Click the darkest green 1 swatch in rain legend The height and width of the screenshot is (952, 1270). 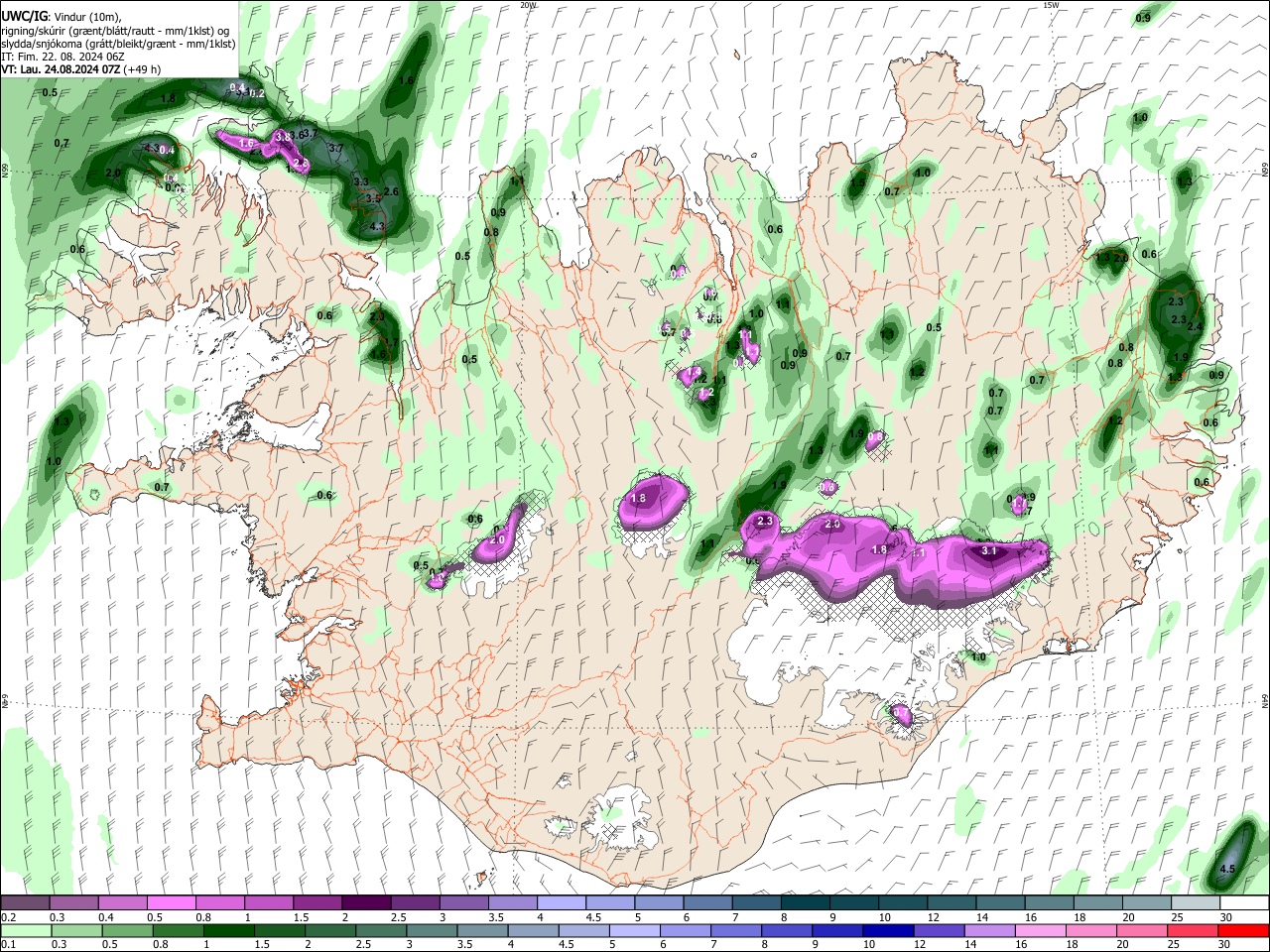tap(229, 930)
